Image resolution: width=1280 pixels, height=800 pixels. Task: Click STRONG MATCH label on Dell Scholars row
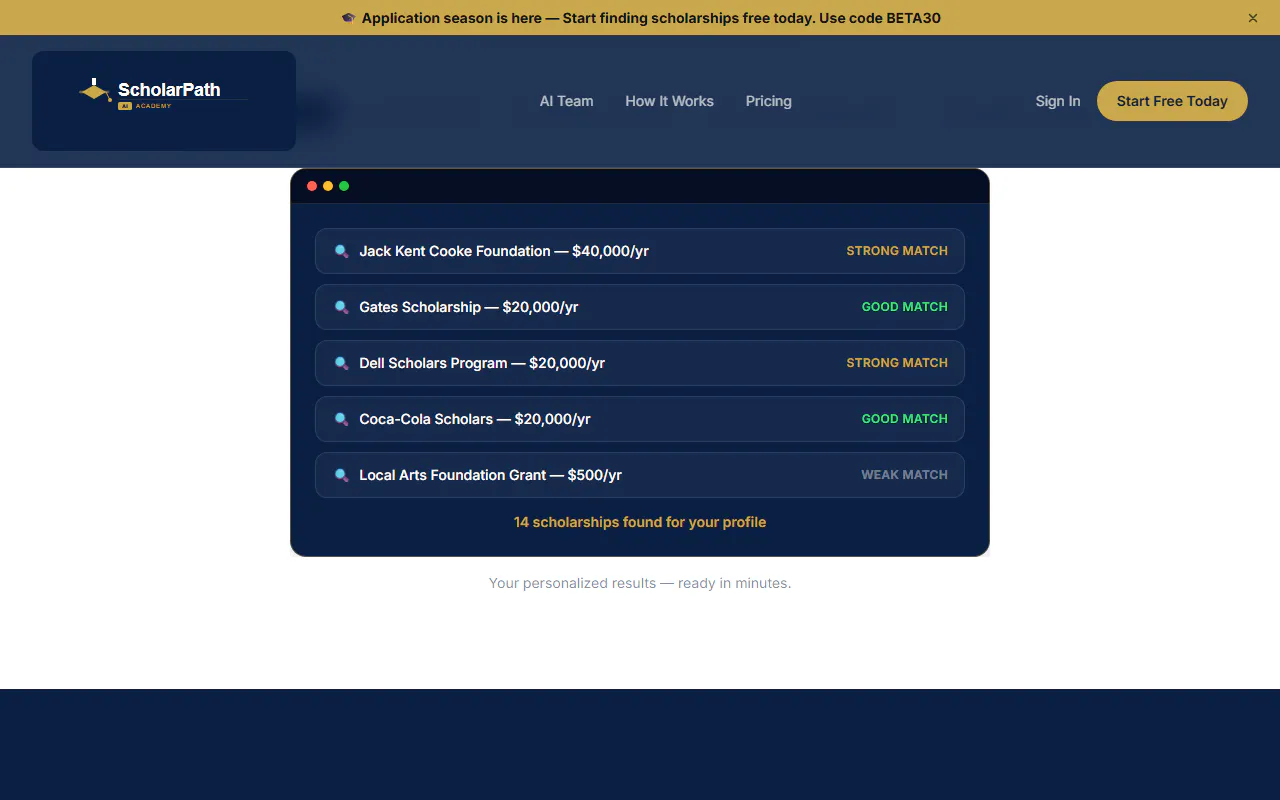(x=897, y=363)
